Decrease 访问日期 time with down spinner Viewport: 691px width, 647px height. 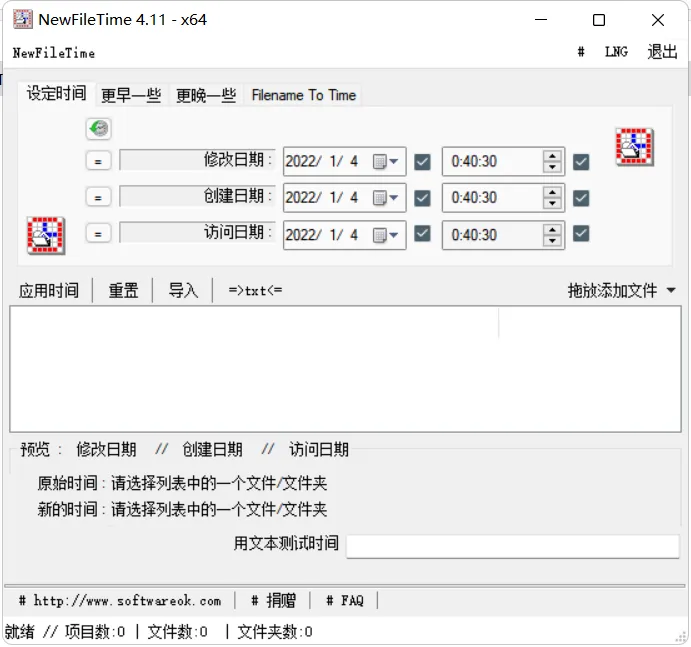[552, 240]
